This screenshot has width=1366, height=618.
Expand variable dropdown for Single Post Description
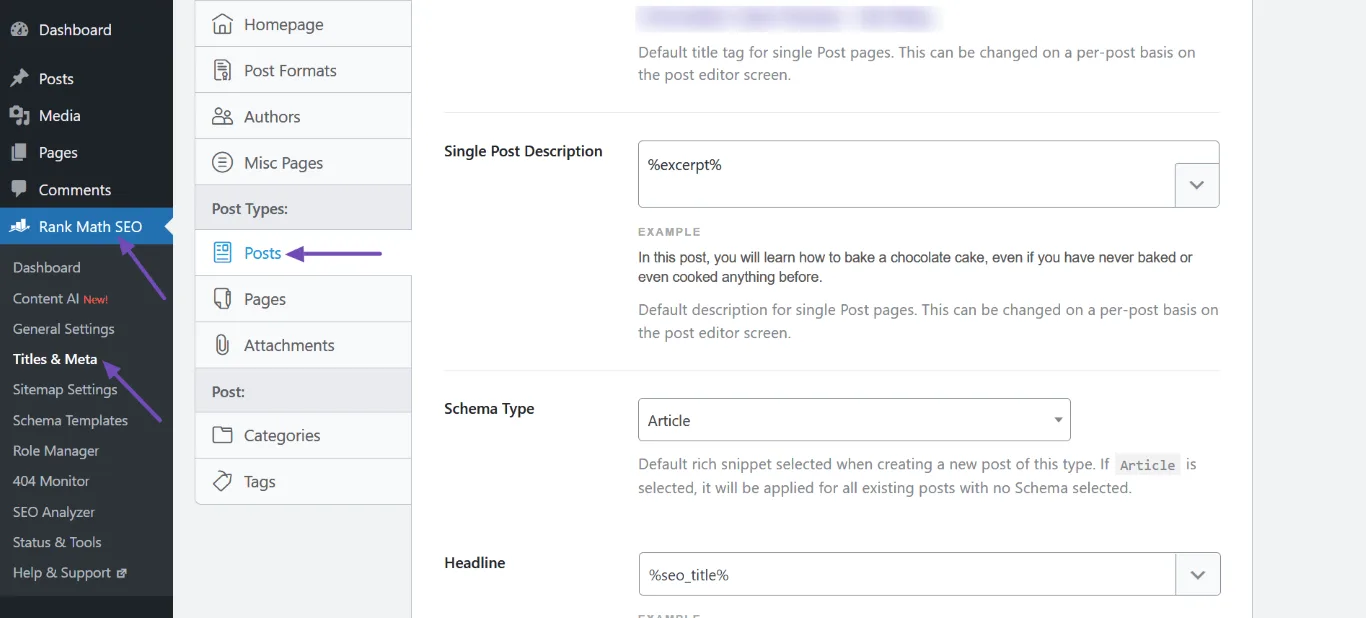tap(1197, 185)
